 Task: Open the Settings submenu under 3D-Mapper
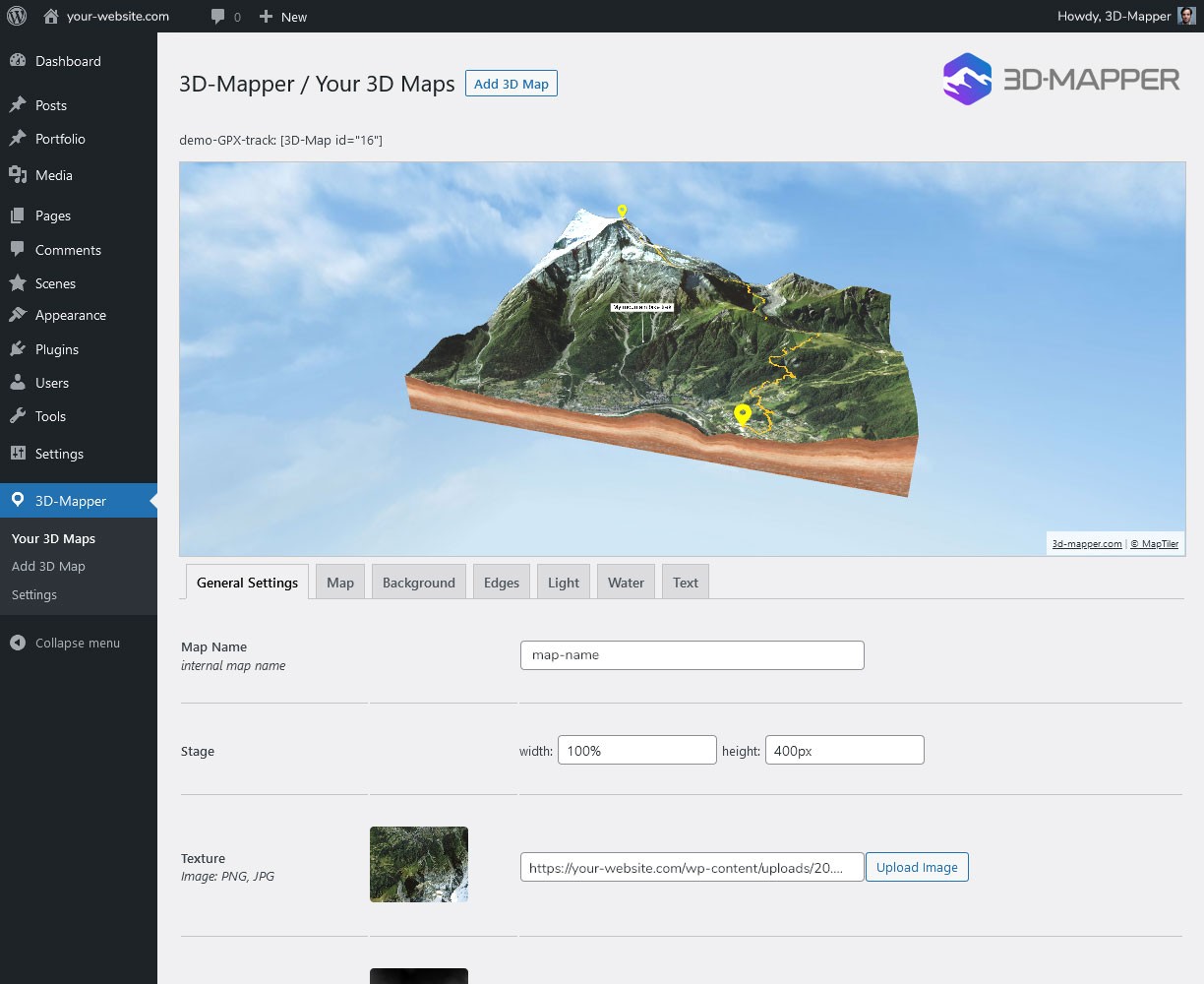pyautogui.click(x=34, y=594)
